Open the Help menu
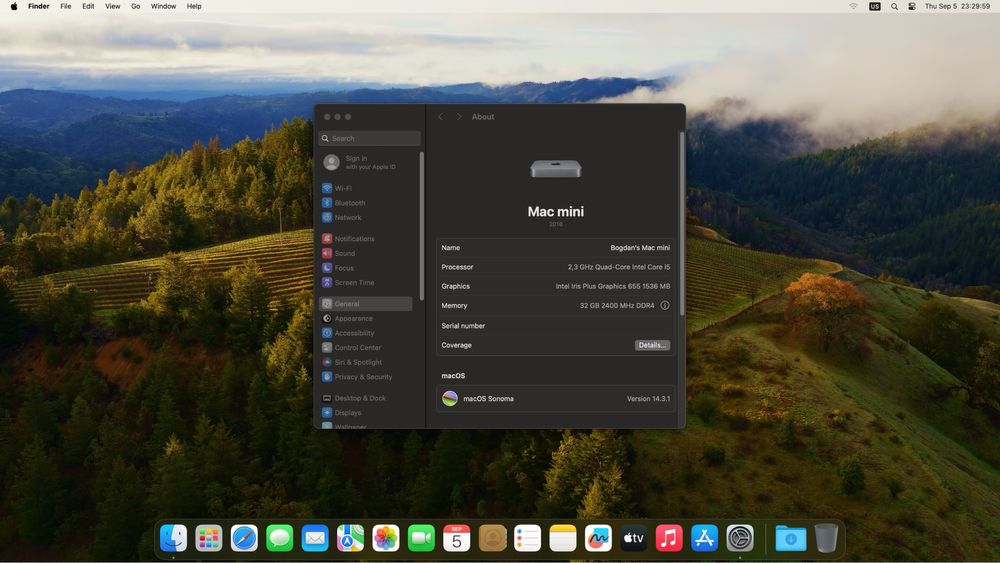Image resolution: width=1000 pixels, height=563 pixels. (x=194, y=6)
